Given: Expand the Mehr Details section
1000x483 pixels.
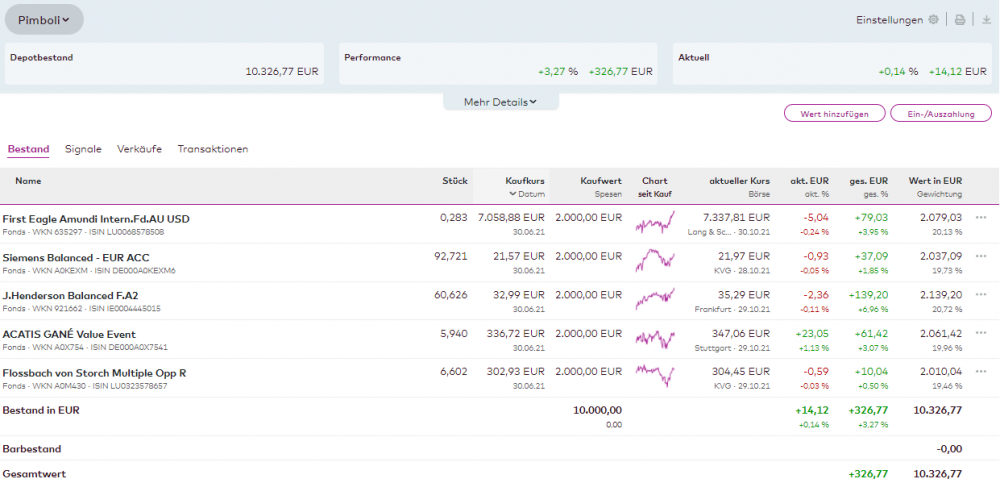Looking at the screenshot, I should [500, 102].
